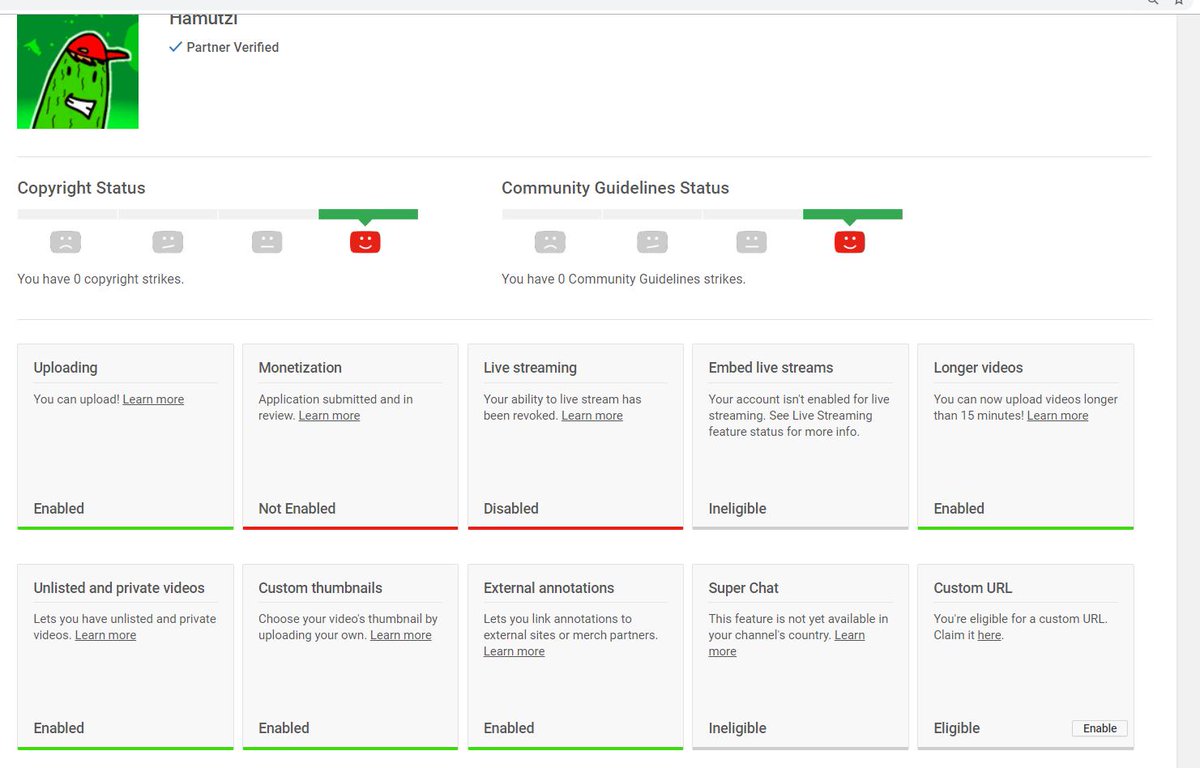The width and height of the screenshot is (1200, 768).
Task: Click the Hamutzi channel name text
Action: (x=204, y=19)
